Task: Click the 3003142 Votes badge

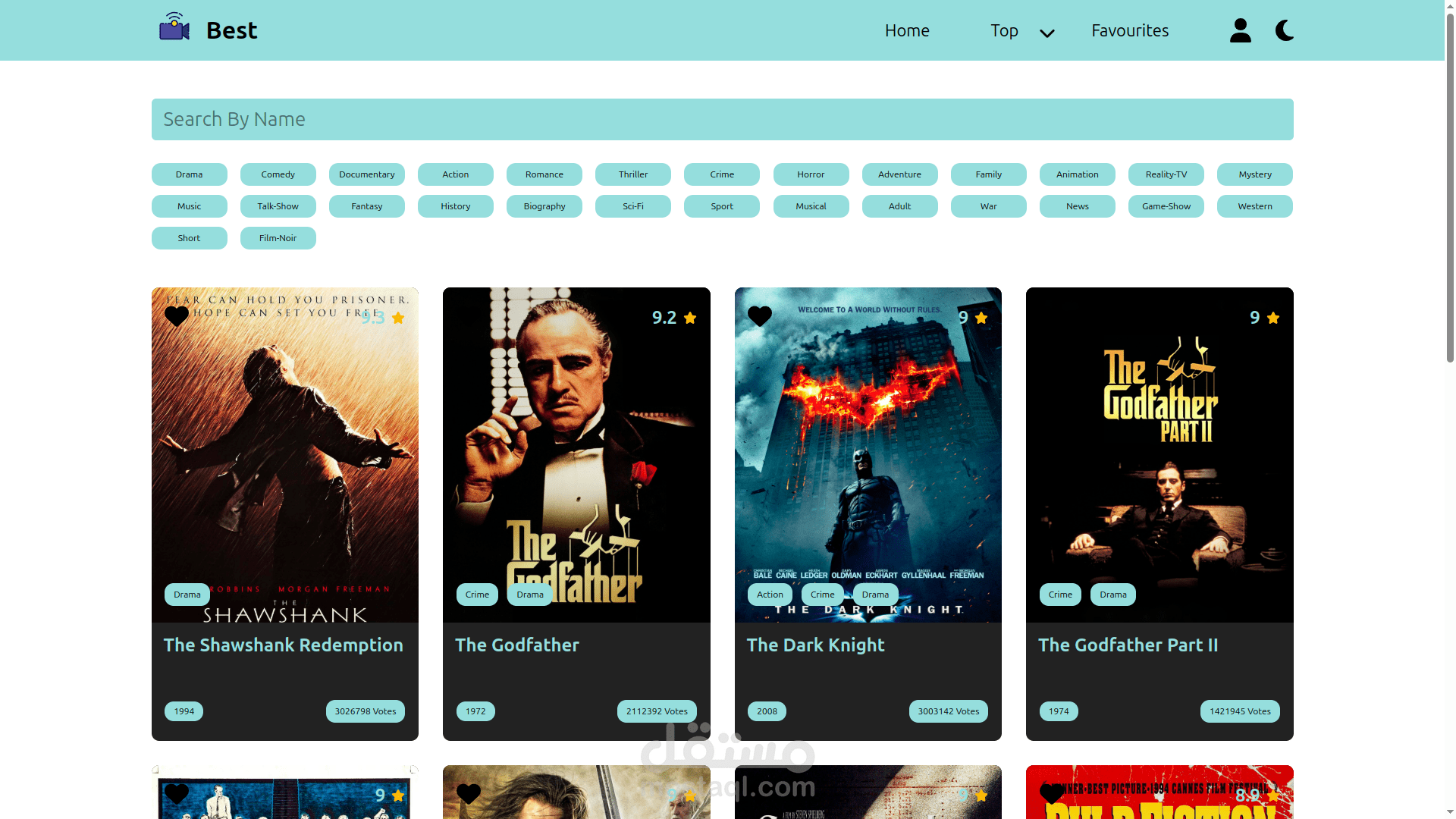Action: click(x=949, y=711)
